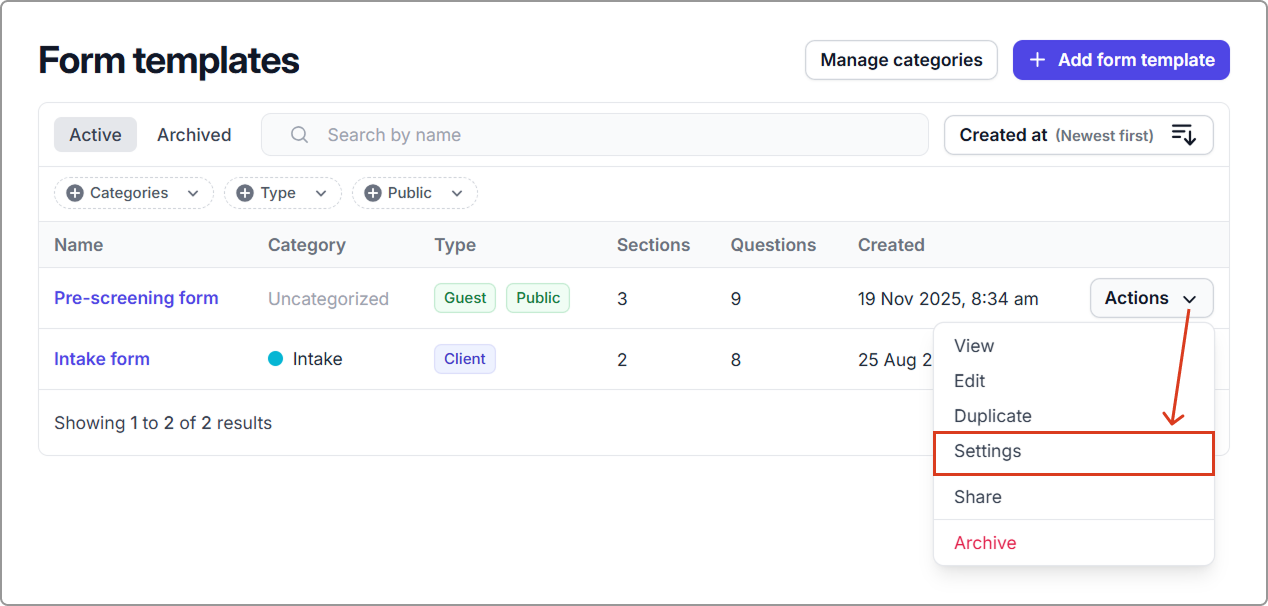Click Archive in the Actions menu
Viewport: 1268px width, 606px height.
pyautogui.click(x=985, y=543)
